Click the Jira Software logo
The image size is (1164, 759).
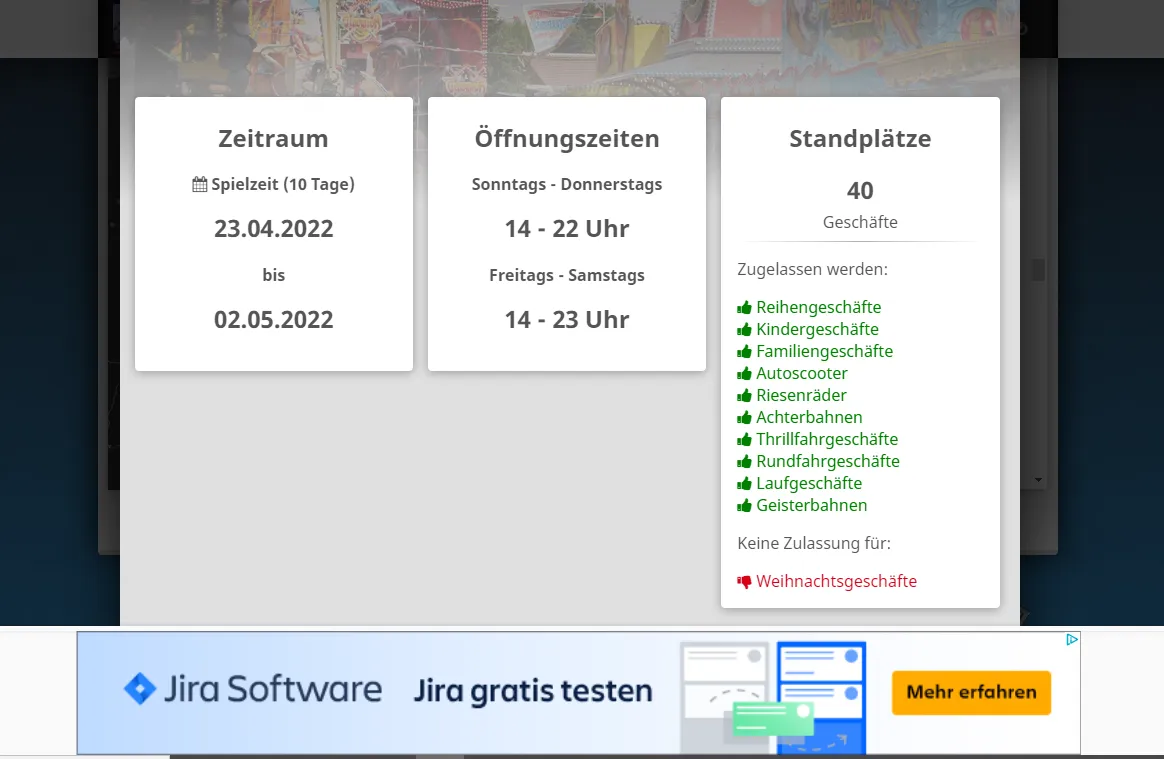click(253, 690)
